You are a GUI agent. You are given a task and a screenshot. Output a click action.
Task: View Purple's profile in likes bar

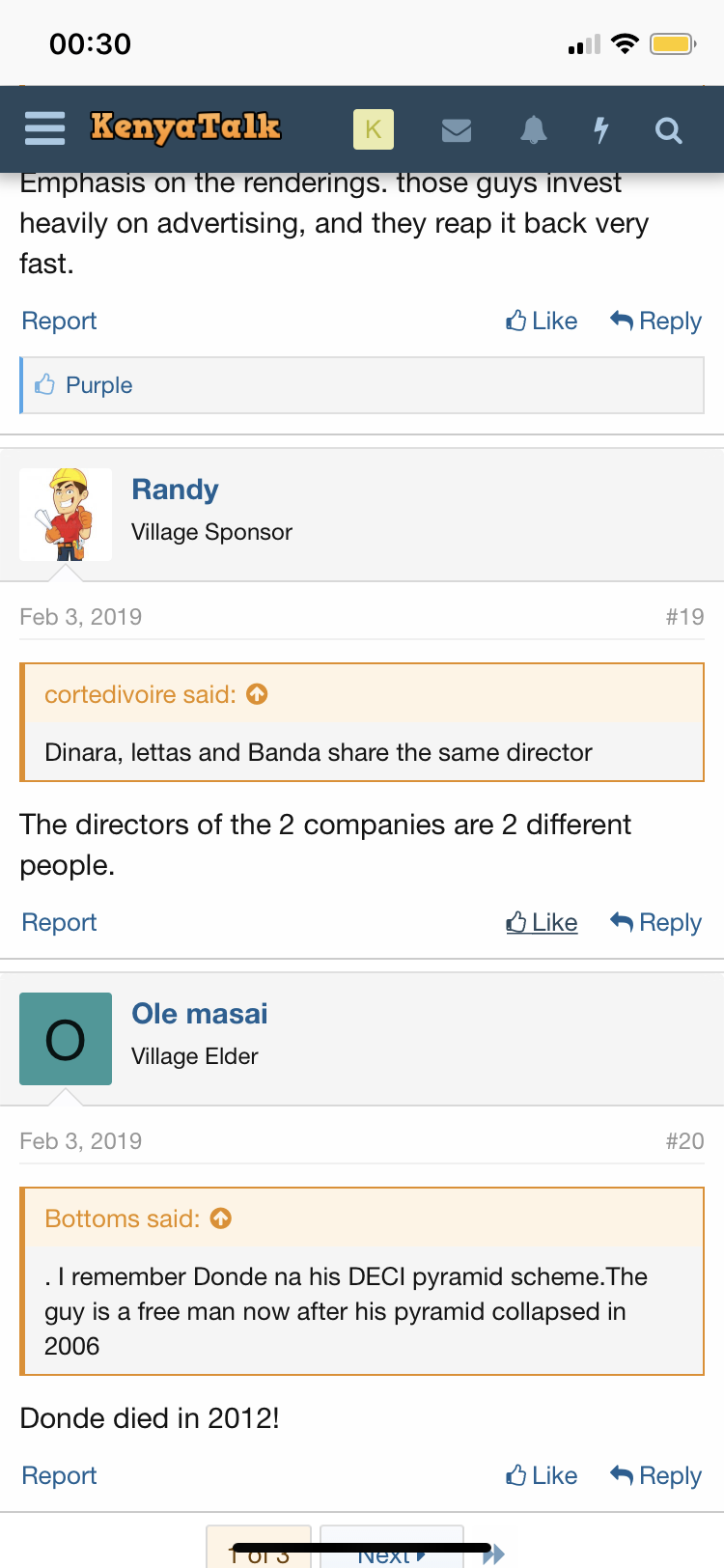pos(98,385)
